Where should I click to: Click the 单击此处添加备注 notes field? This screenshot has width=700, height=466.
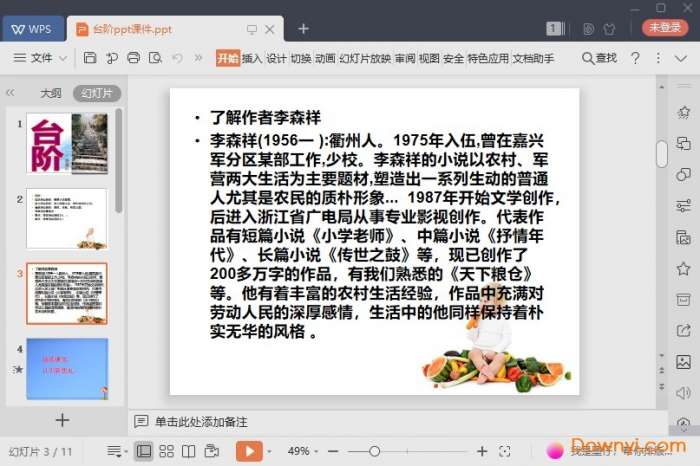tap(201, 422)
